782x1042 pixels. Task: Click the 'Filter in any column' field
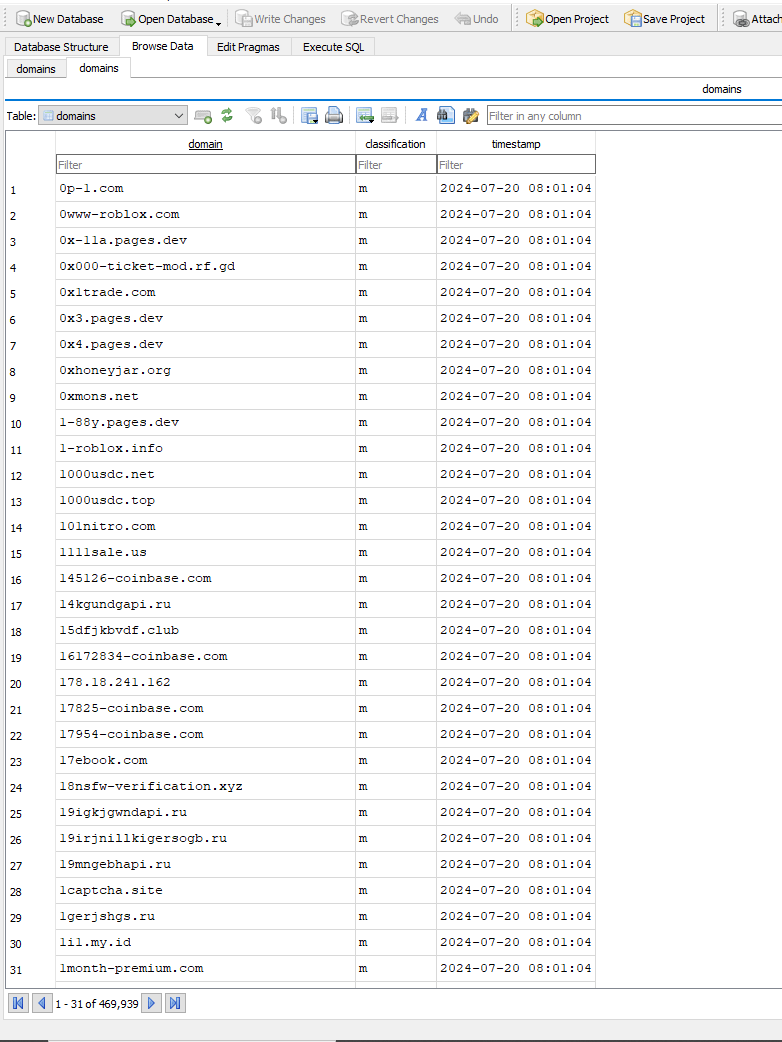pos(632,116)
